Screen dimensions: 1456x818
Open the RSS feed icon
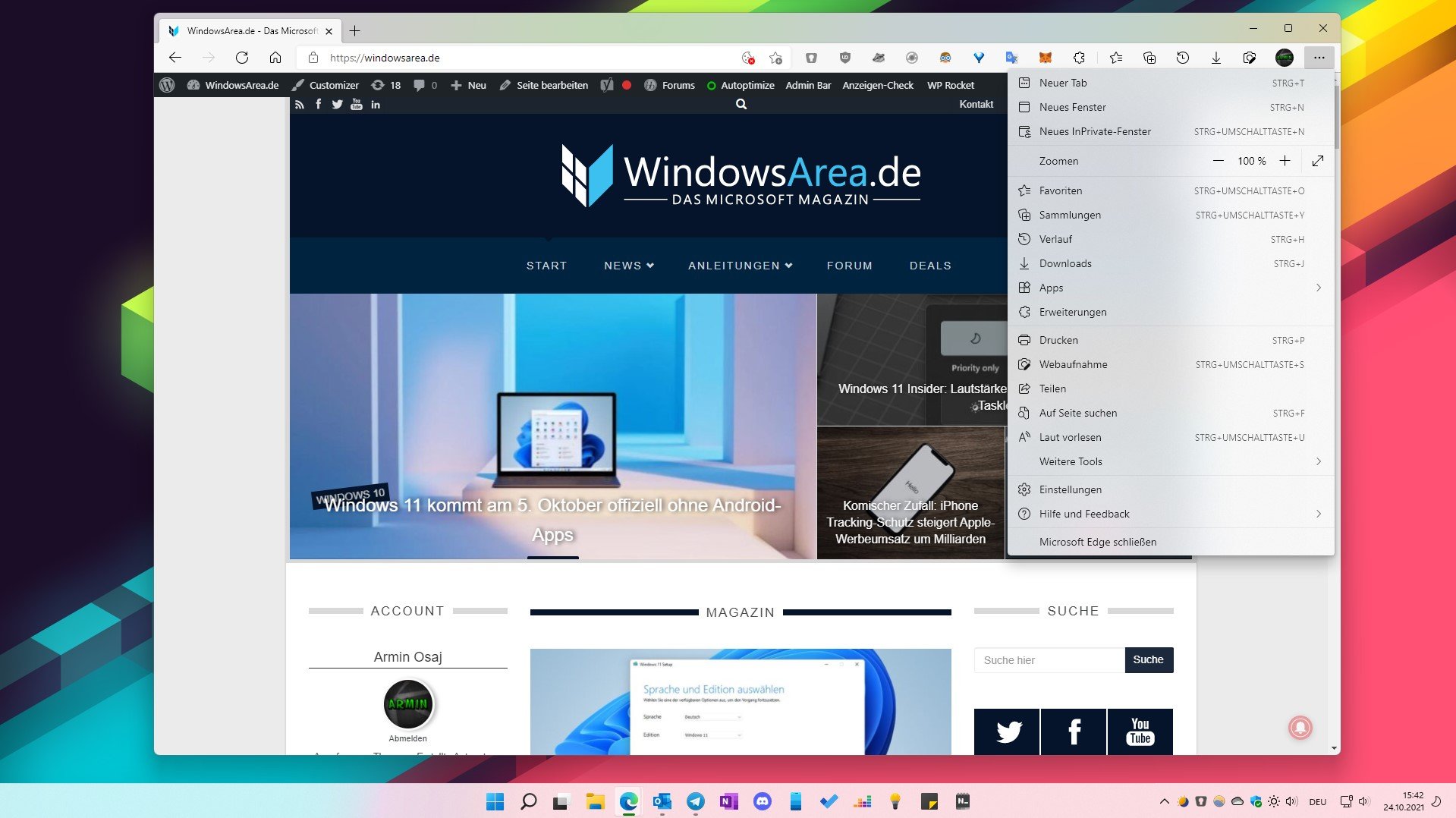tap(300, 105)
